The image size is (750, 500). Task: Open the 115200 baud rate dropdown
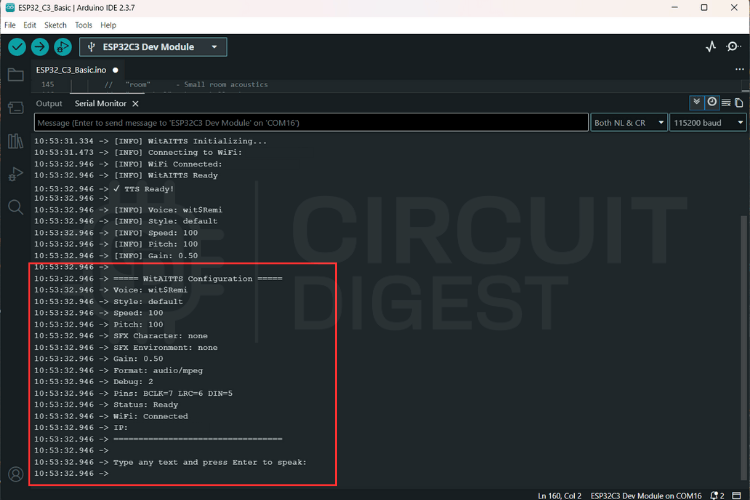708,122
